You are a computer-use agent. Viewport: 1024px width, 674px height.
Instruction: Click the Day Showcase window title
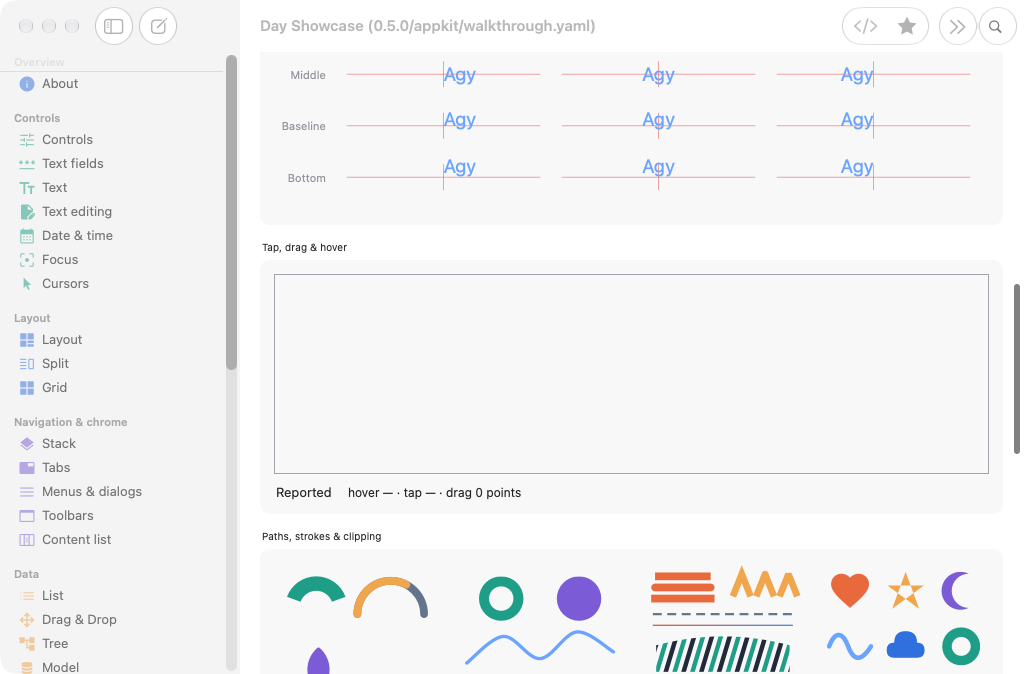pyautogui.click(x=428, y=26)
